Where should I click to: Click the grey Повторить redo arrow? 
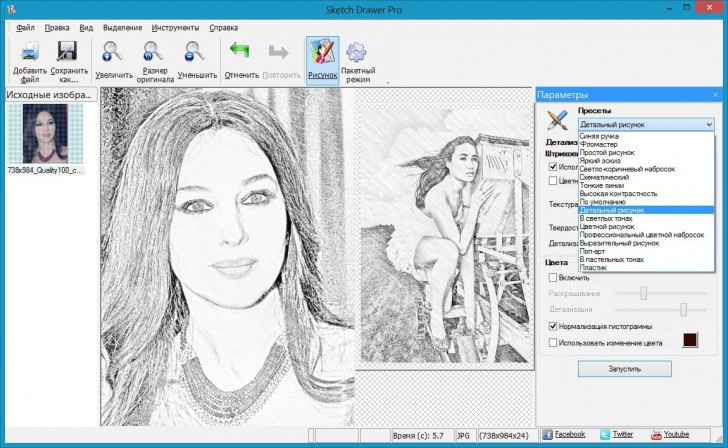point(279,52)
